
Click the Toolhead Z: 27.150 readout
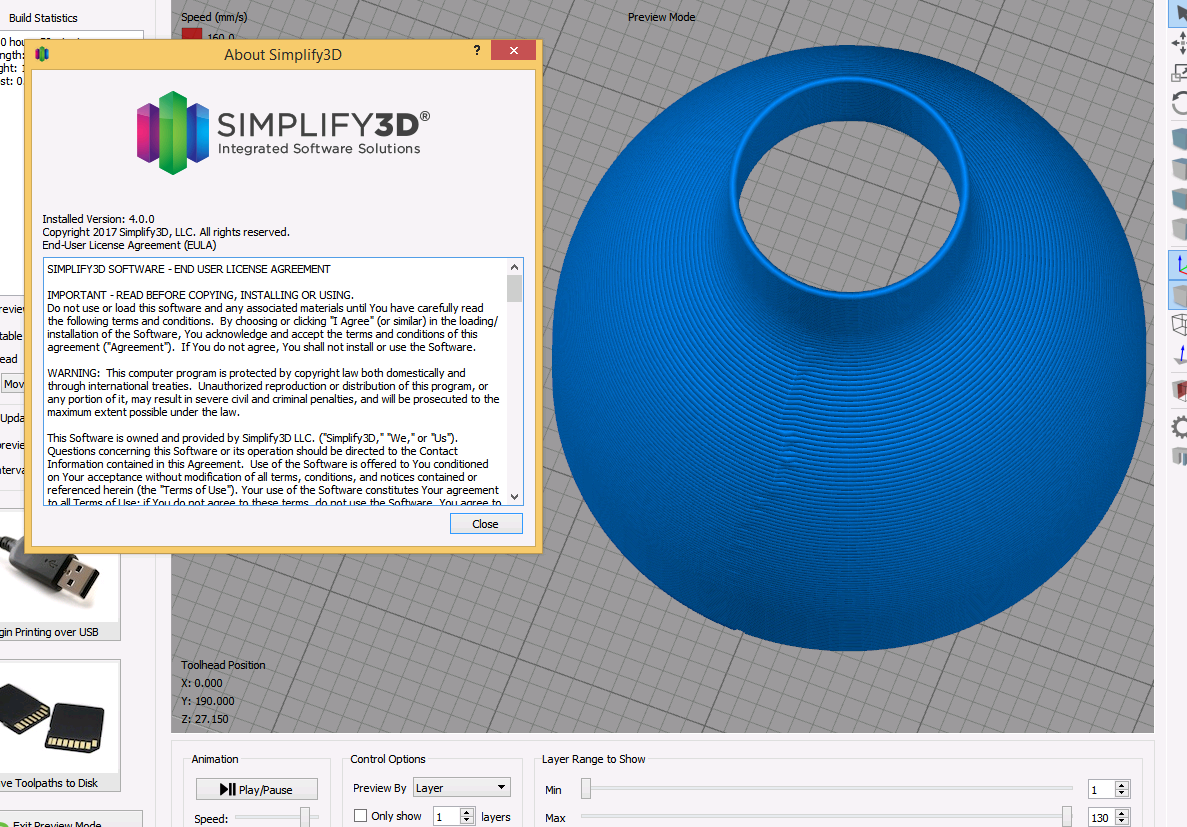tap(204, 719)
